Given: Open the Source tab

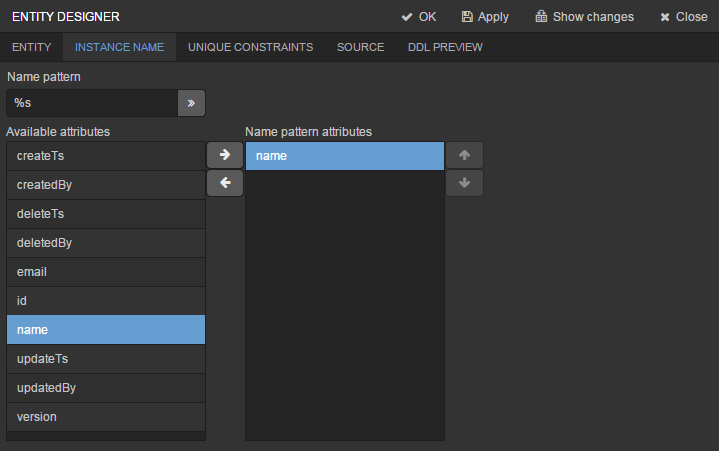Looking at the screenshot, I should [360, 47].
